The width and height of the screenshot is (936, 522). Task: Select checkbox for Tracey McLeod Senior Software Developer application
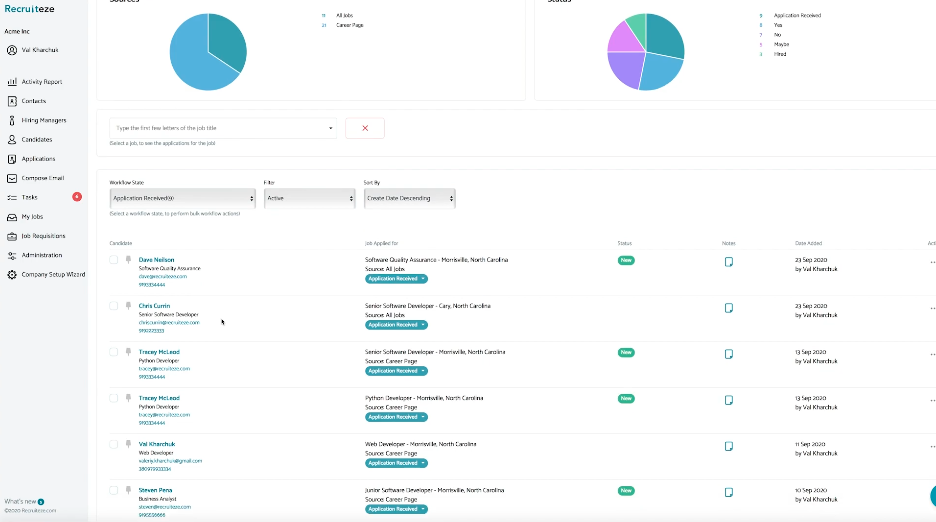point(113,352)
